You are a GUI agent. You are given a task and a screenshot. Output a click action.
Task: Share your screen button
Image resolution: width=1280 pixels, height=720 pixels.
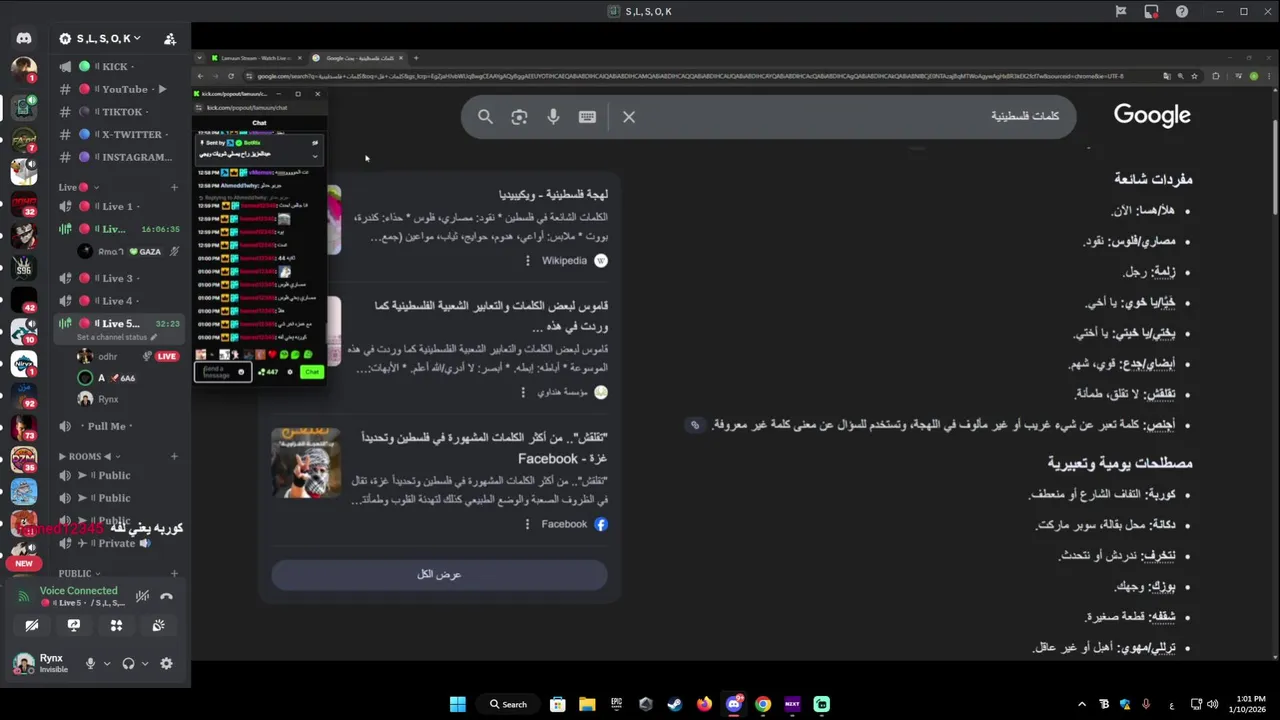point(74,625)
